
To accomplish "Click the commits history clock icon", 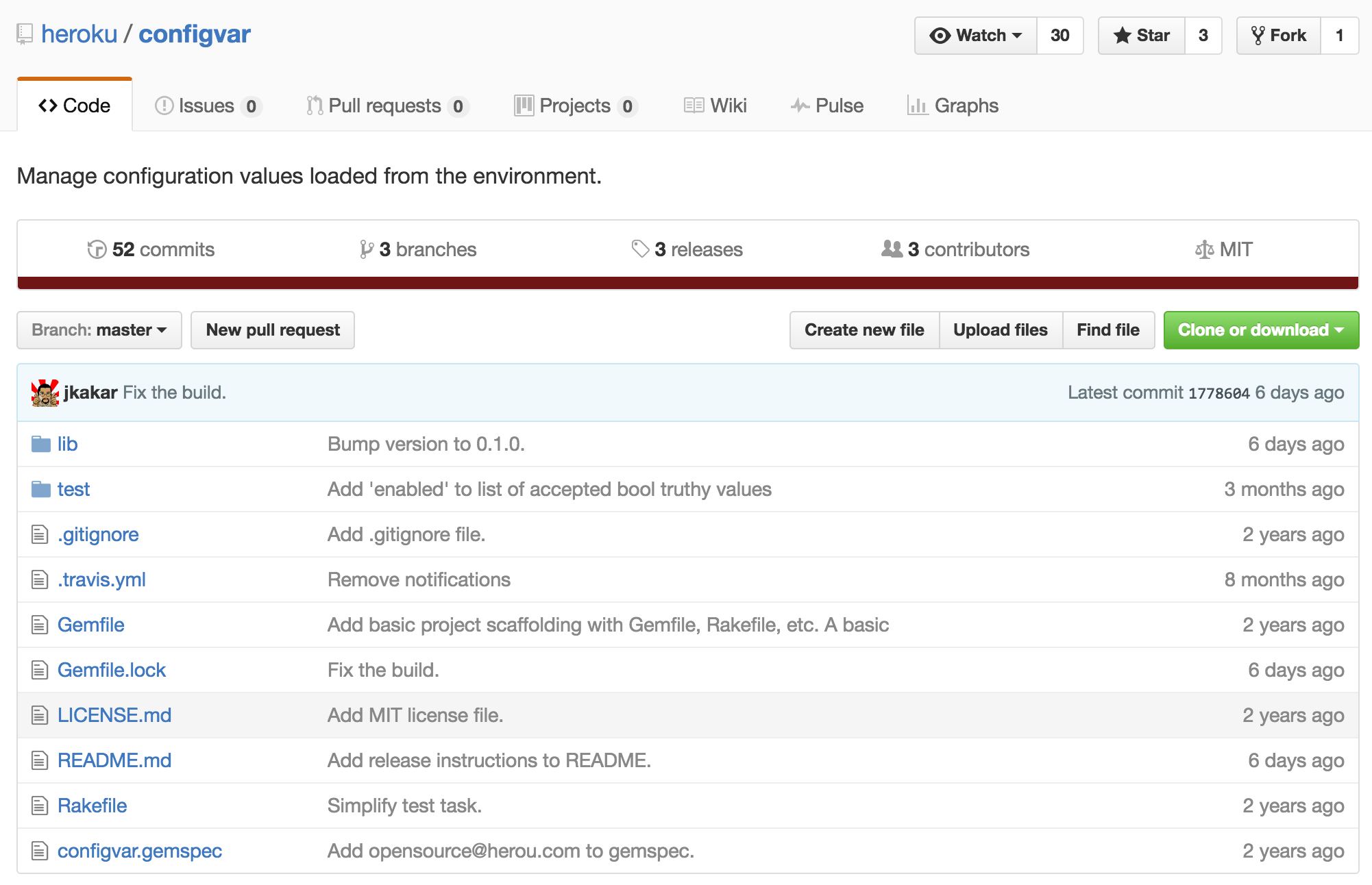I will coord(97,249).
